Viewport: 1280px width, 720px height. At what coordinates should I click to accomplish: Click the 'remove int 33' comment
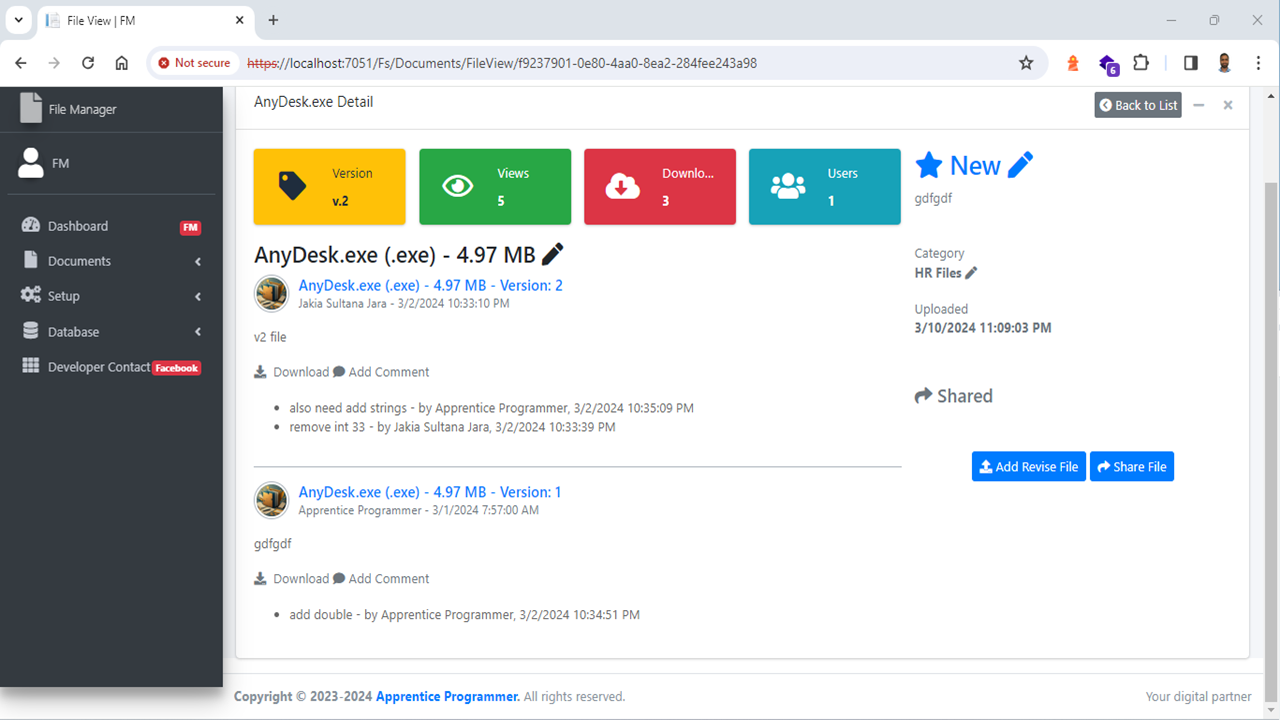click(x=452, y=427)
